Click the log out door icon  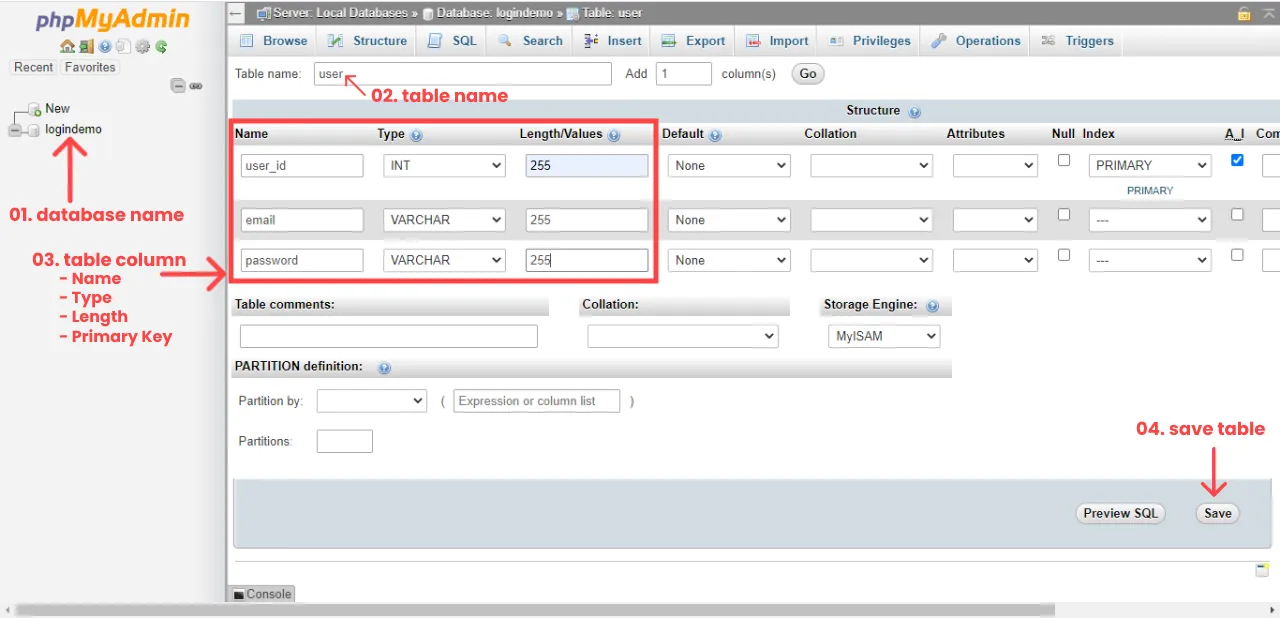(86, 47)
